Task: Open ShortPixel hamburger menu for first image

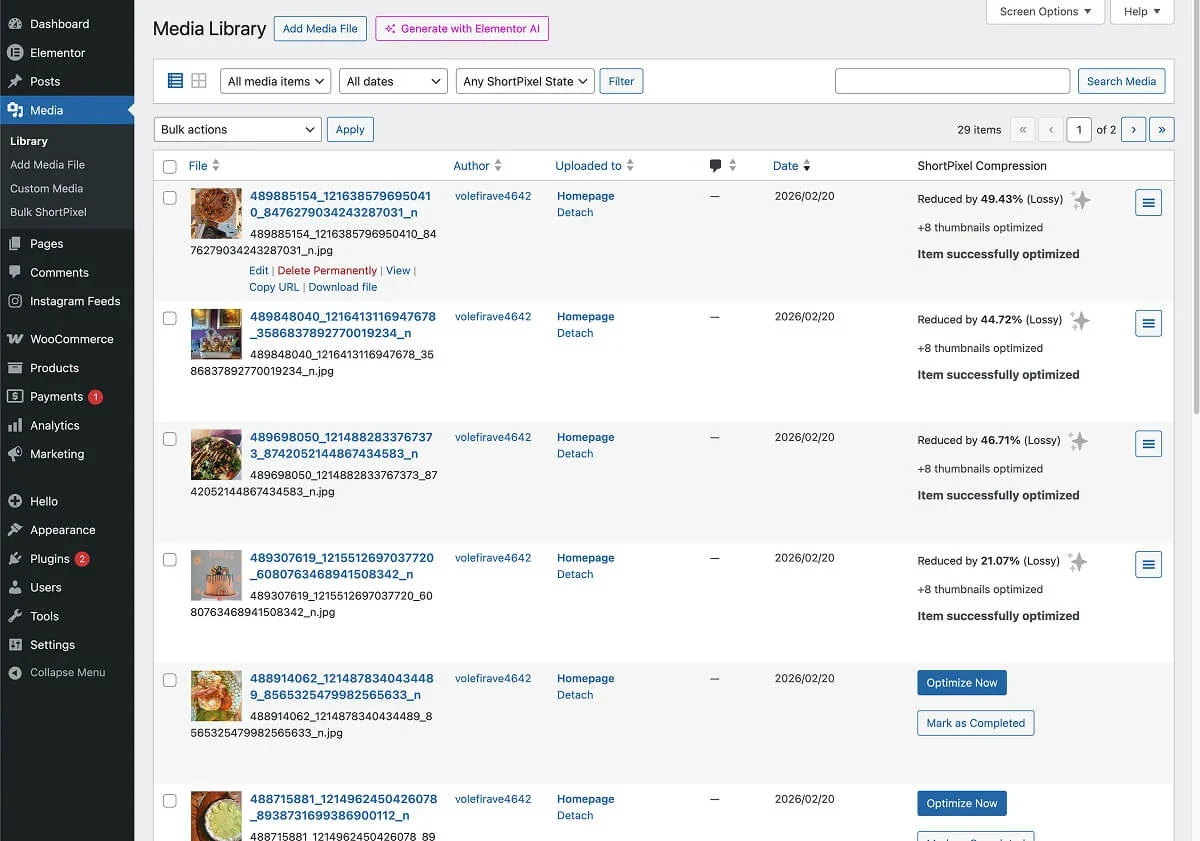Action: point(1148,202)
